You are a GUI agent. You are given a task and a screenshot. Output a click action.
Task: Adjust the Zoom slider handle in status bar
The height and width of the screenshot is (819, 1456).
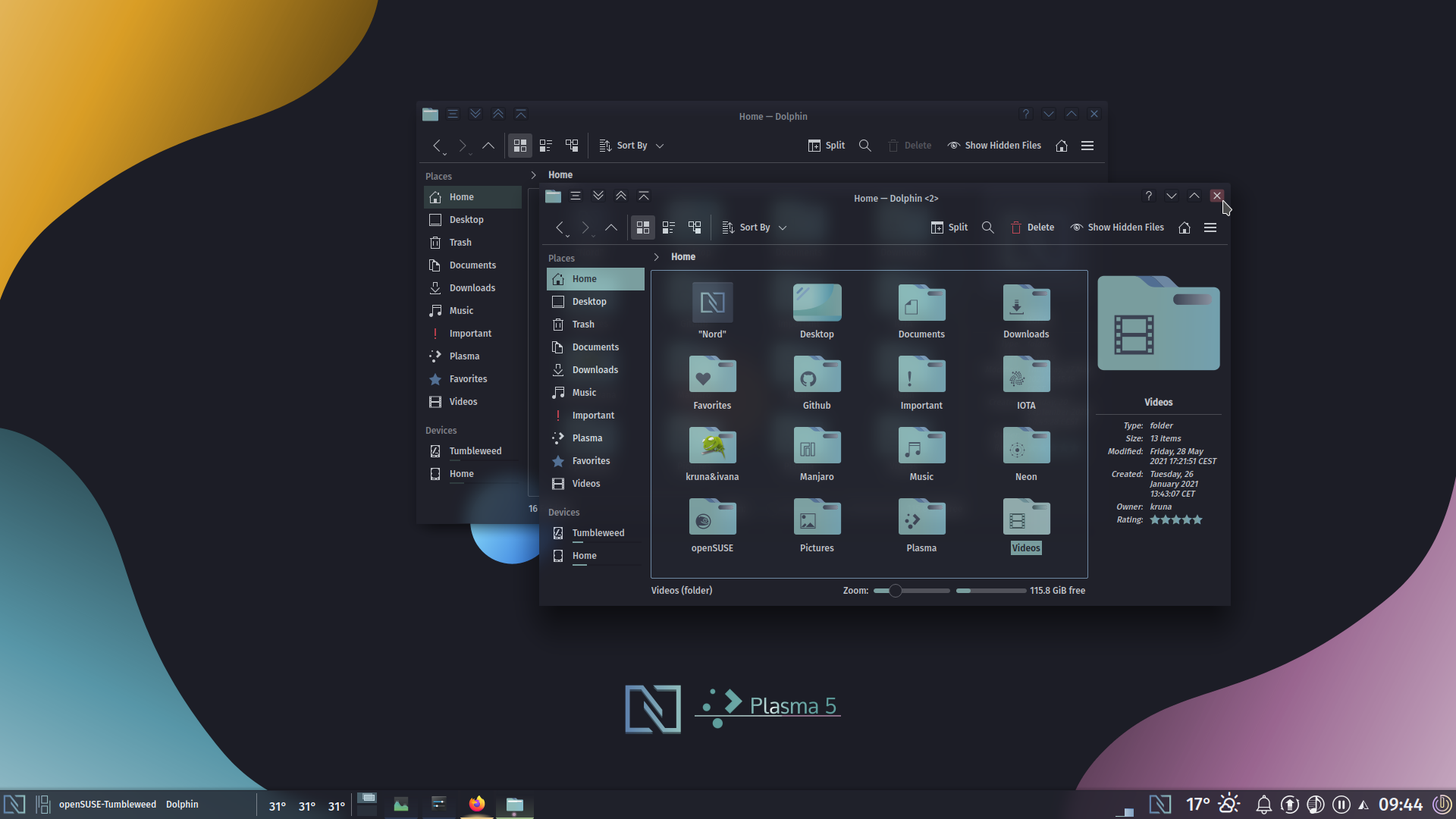tap(896, 591)
